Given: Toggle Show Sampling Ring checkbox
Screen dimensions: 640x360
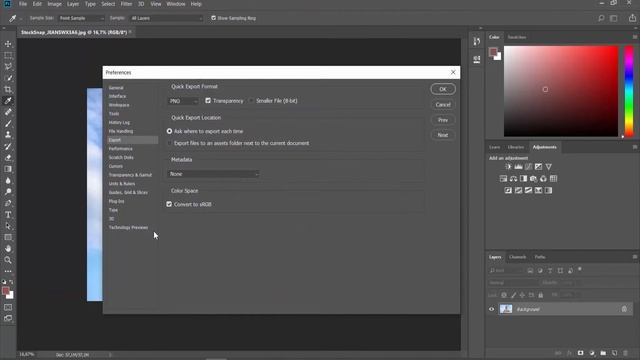Looking at the screenshot, I should tap(213, 18).
